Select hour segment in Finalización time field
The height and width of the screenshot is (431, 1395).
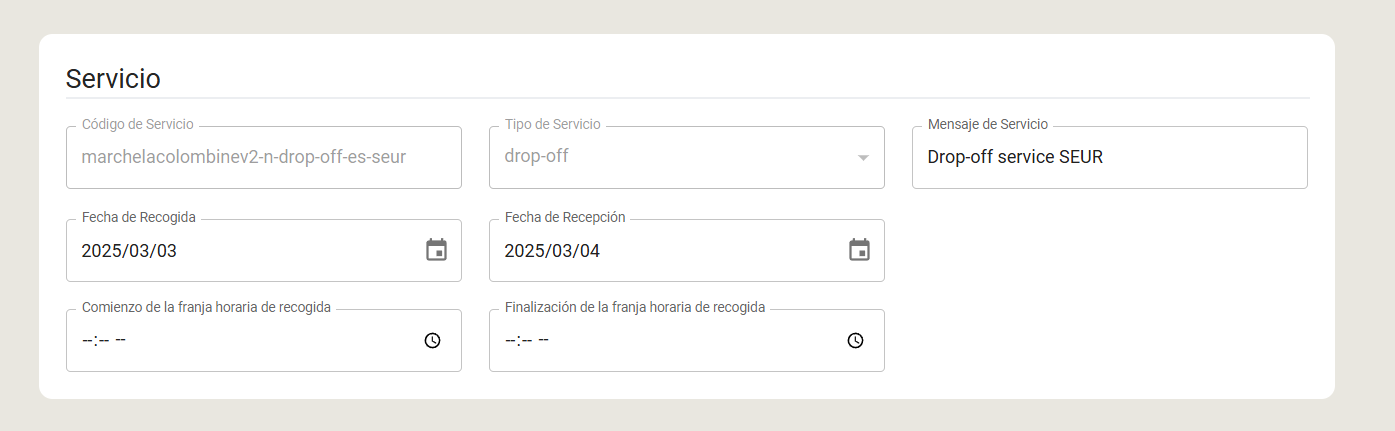(x=509, y=340)
